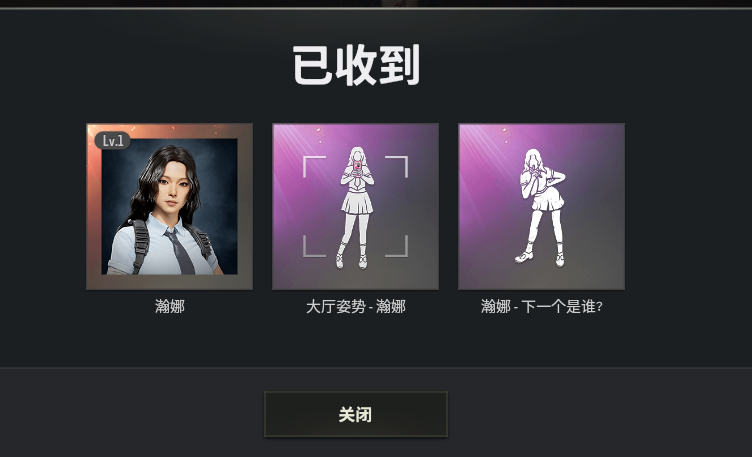The height and width of the screenshot is (457, 752).
Task: Click the selfie-pose silhouette icon
Action: pyautogui.click(x=356, y=207)
